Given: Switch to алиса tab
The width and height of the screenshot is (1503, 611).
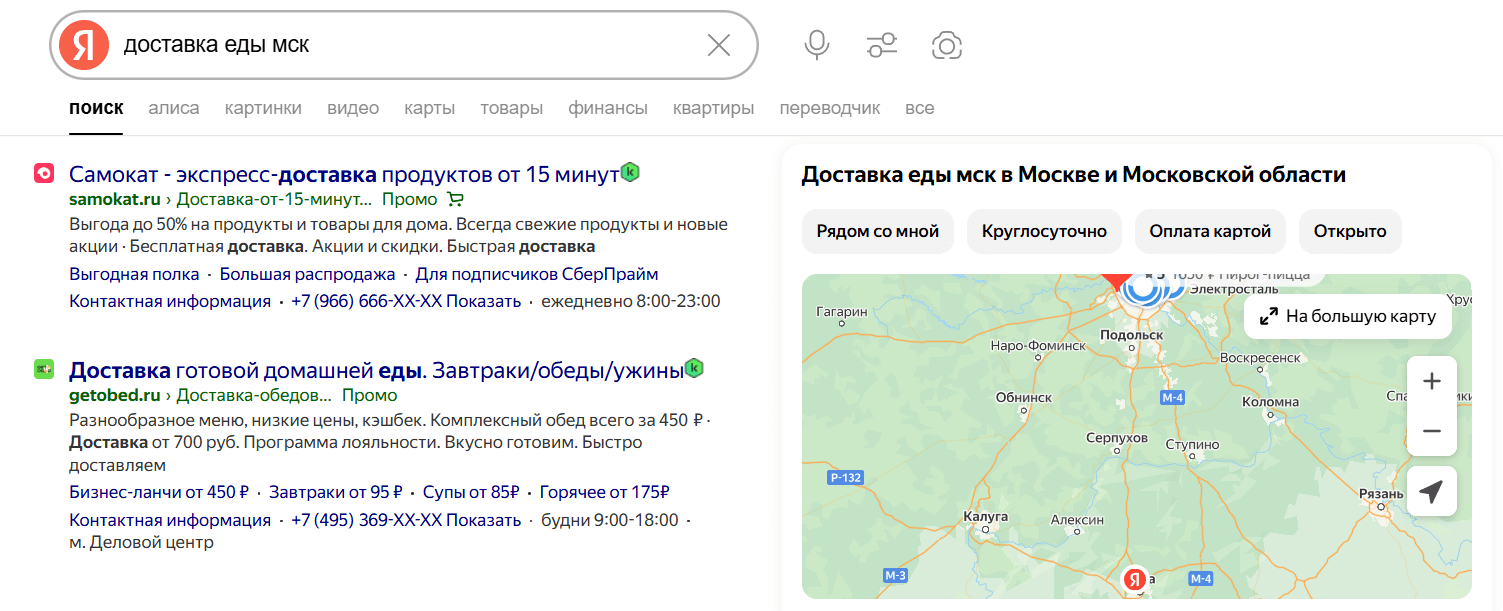Looking at the screenshot, I should [174, 108].
